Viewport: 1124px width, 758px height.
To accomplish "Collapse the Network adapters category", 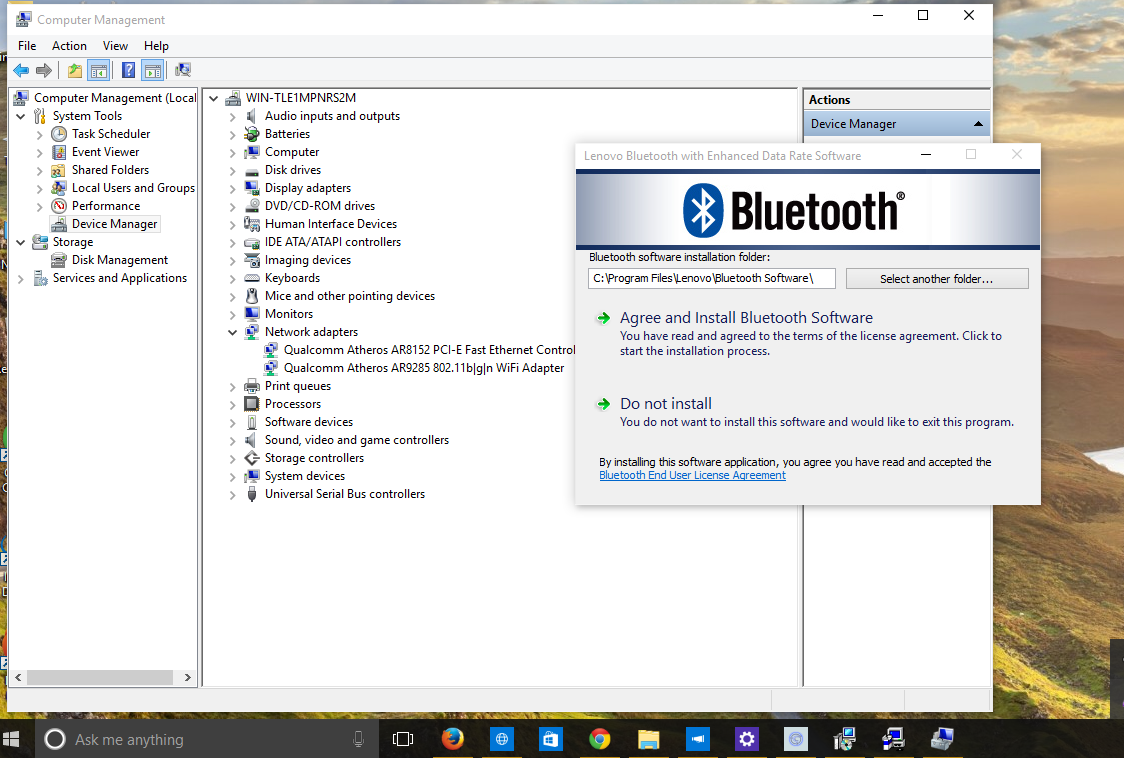I will pyautogui.click(x=232, y=332).
